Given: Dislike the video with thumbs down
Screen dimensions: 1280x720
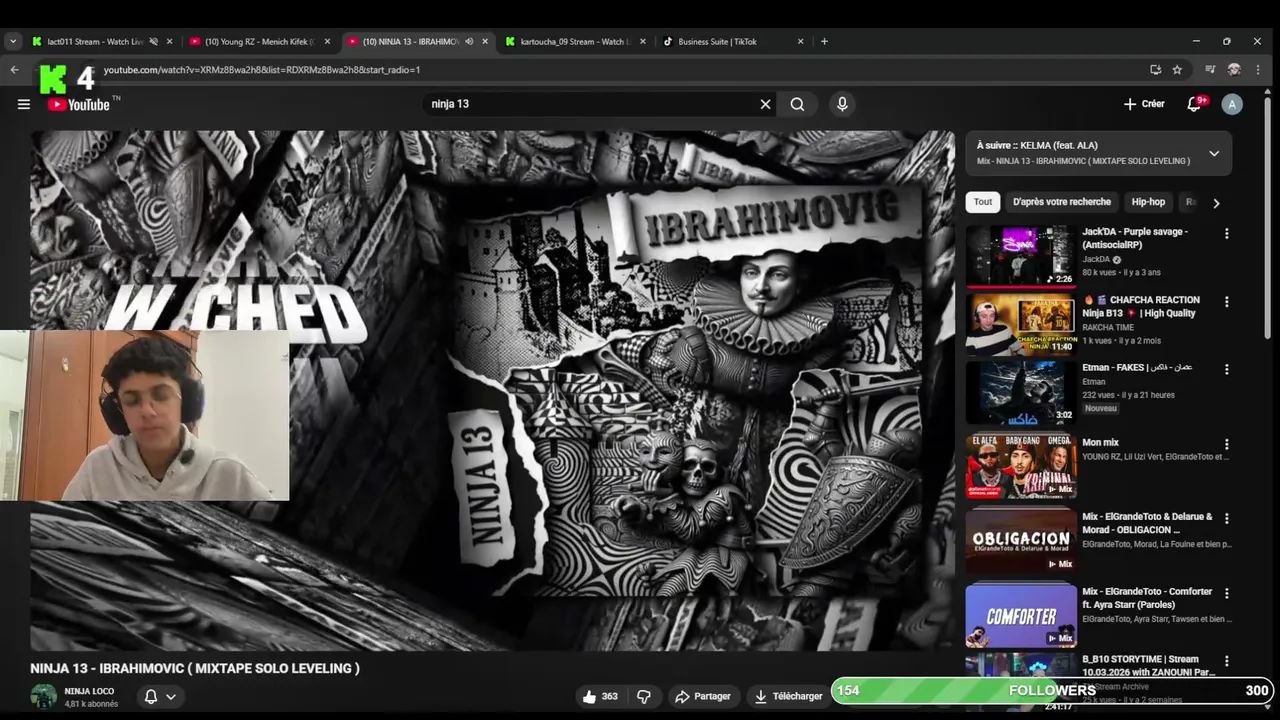Looking at the screenshot, I should click(x=644, y=696).
